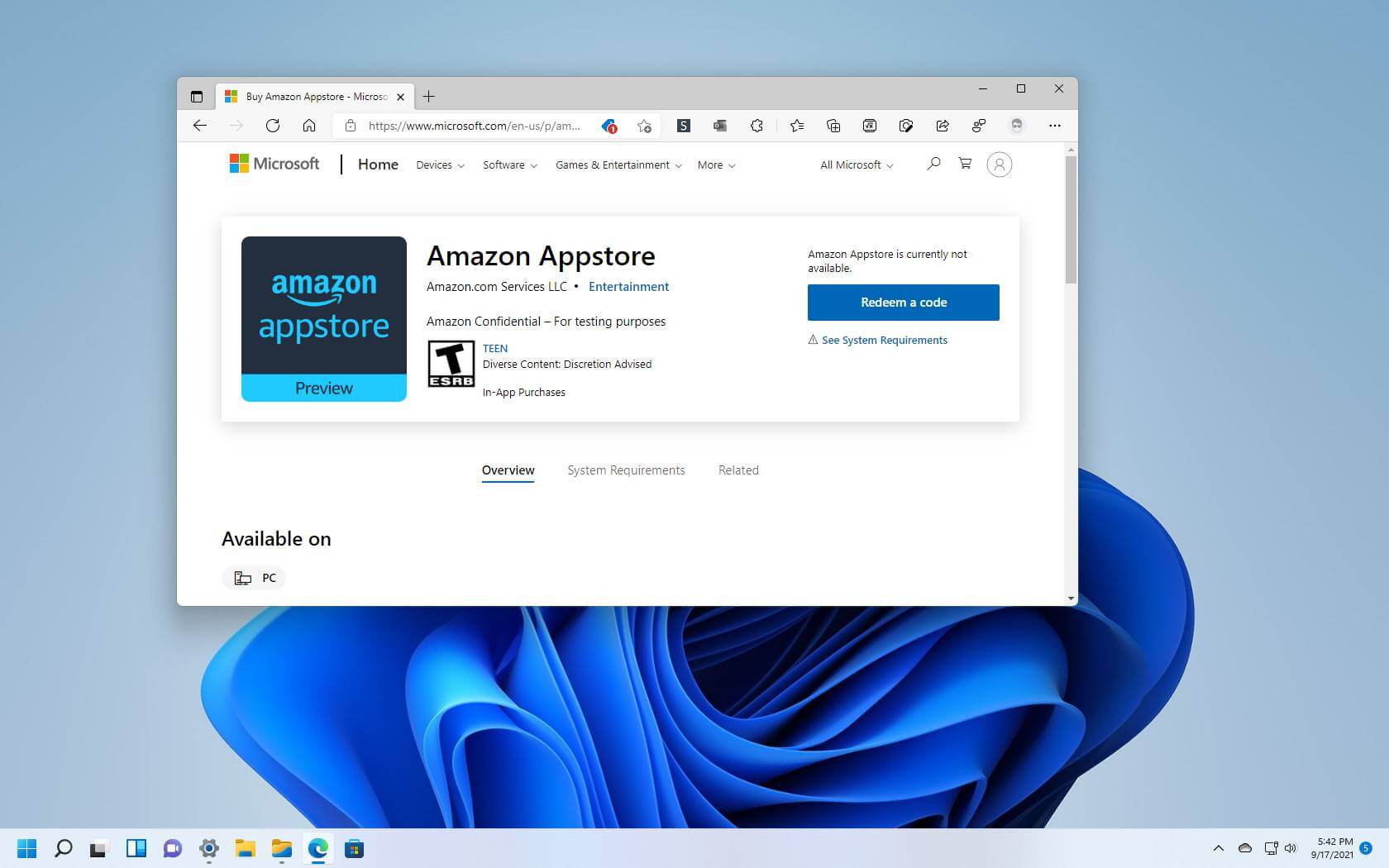Reload the current page
The height and width of the screenshot is (868, 1389).
[x=274, y=126]
